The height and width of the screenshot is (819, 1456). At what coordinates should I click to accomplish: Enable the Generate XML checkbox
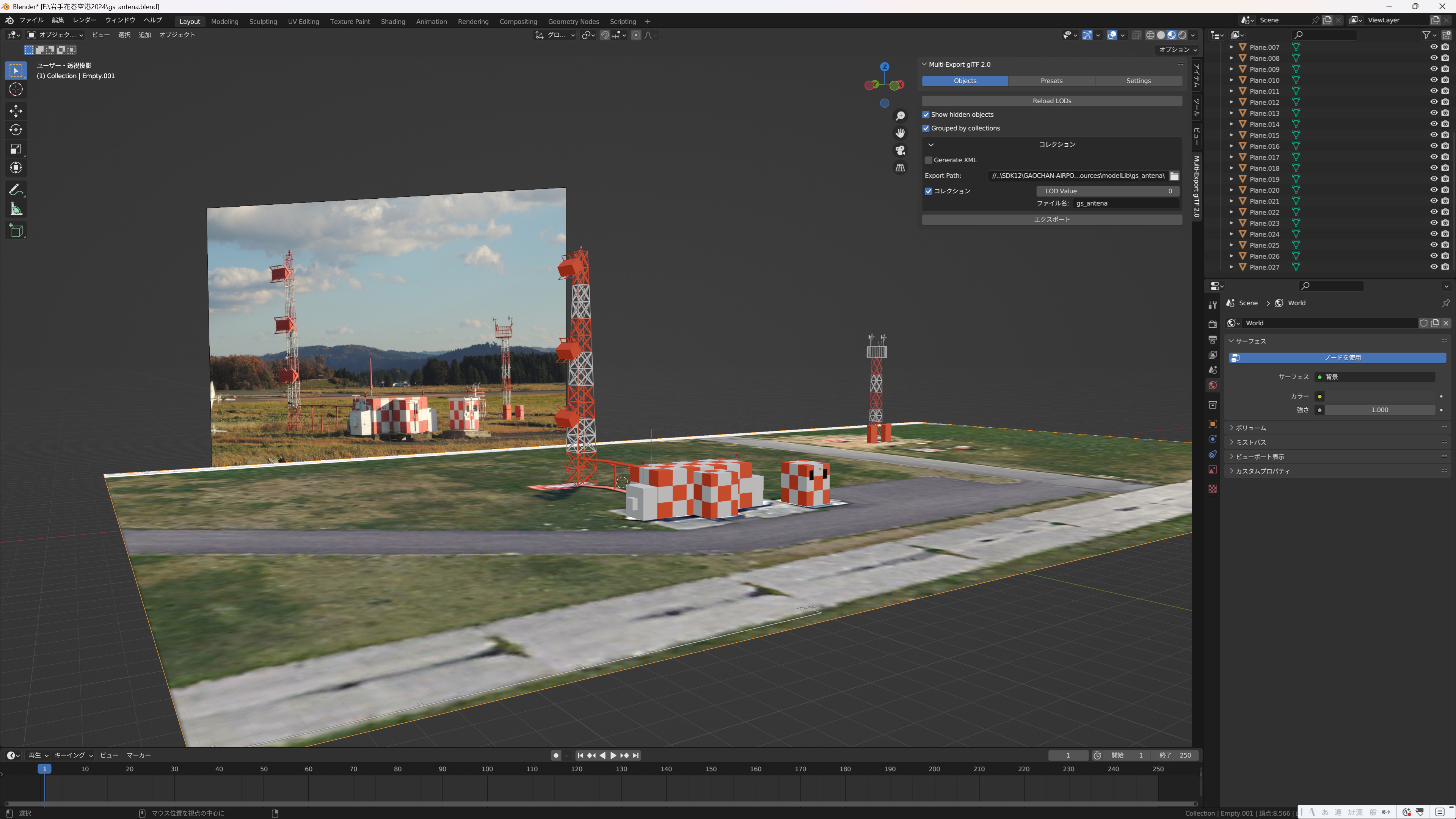click(x=928, y=160)
